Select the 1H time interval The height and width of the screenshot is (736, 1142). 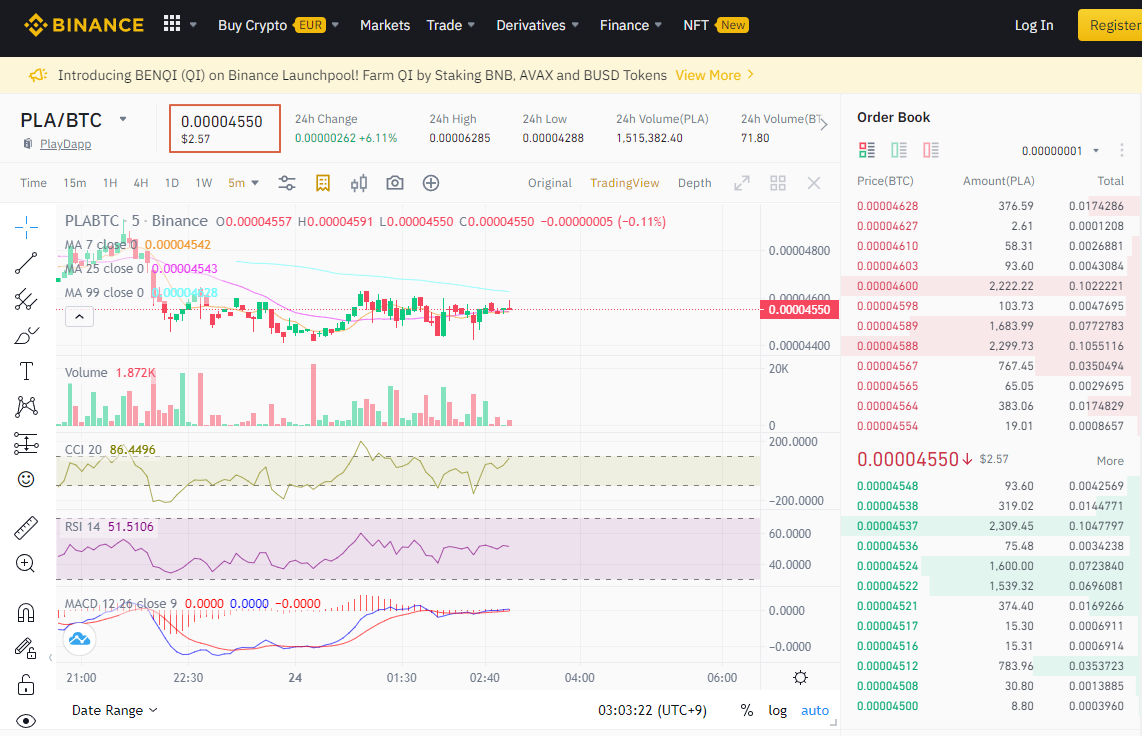[x=110, y=183]
